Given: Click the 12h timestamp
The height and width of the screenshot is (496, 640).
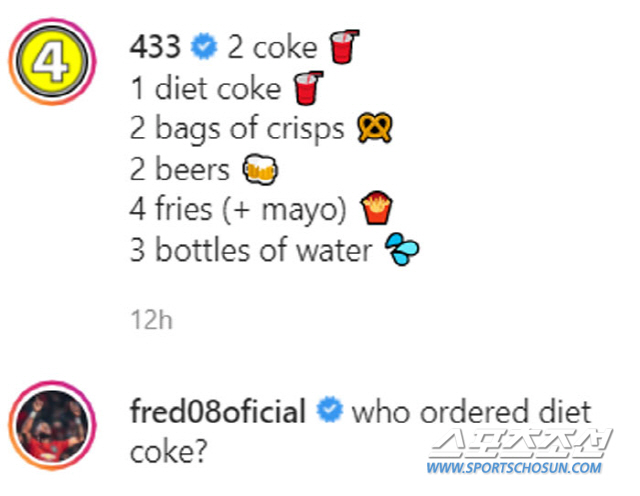Looking at the screenshot, I should (x=152, y=320).
